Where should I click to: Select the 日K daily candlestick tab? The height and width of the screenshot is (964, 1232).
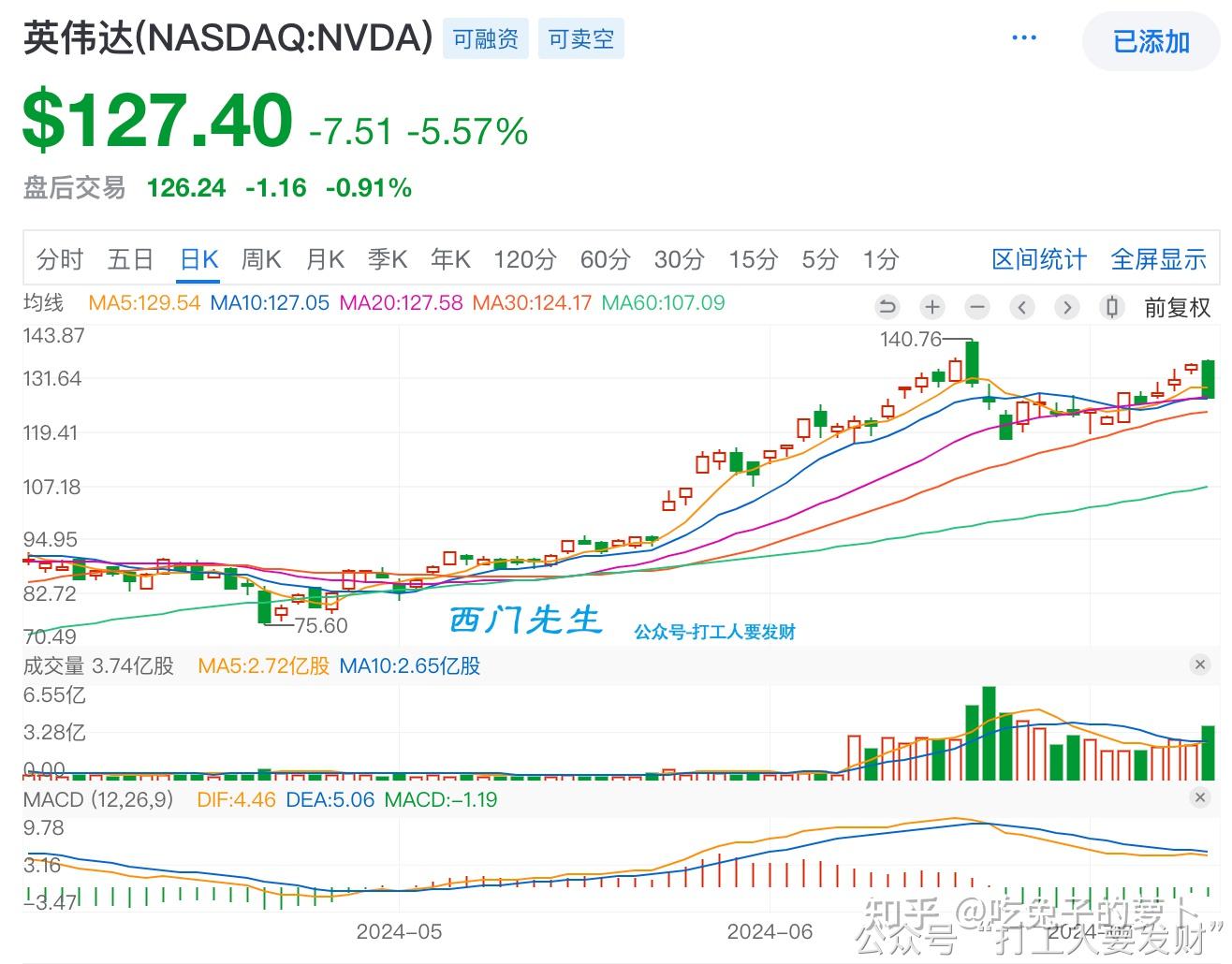(x=199, y=259)
